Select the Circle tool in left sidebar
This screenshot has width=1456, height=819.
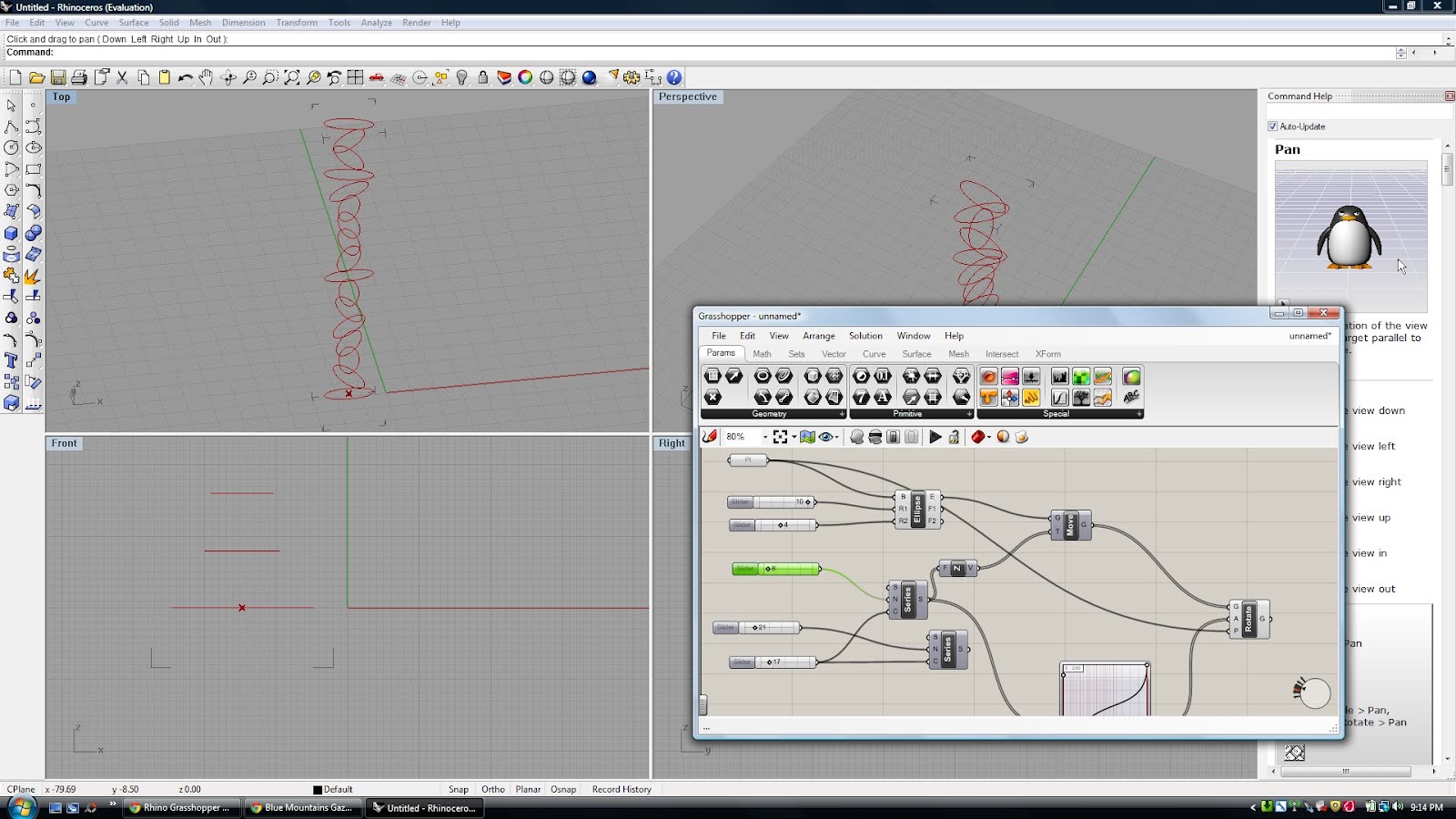pos(12,147)
